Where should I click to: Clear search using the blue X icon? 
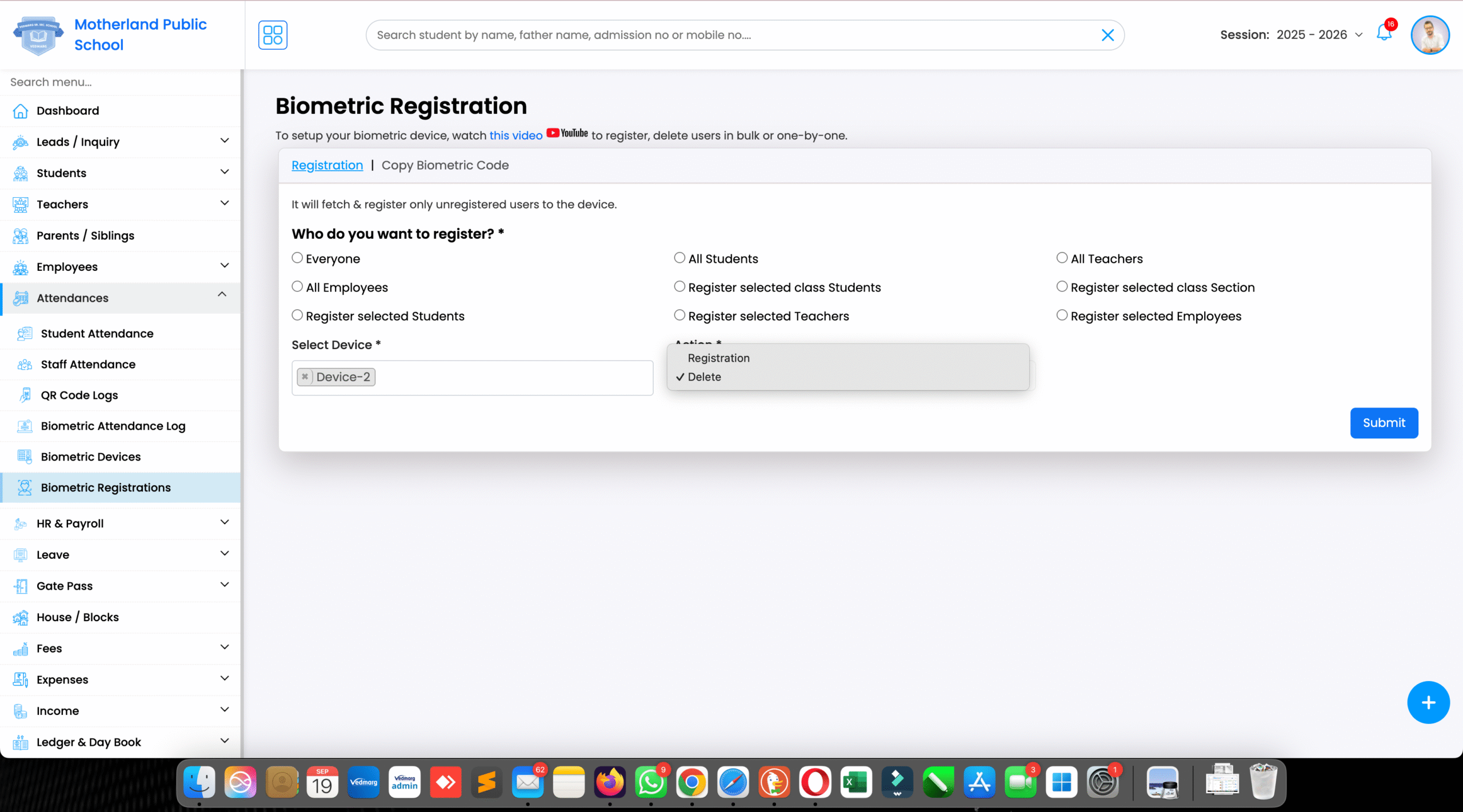1107,35
